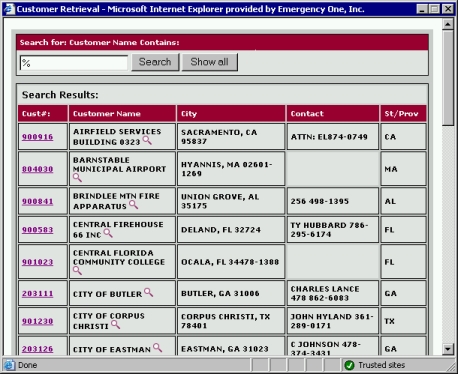Open customer number 804030 link

click(38, 169)
